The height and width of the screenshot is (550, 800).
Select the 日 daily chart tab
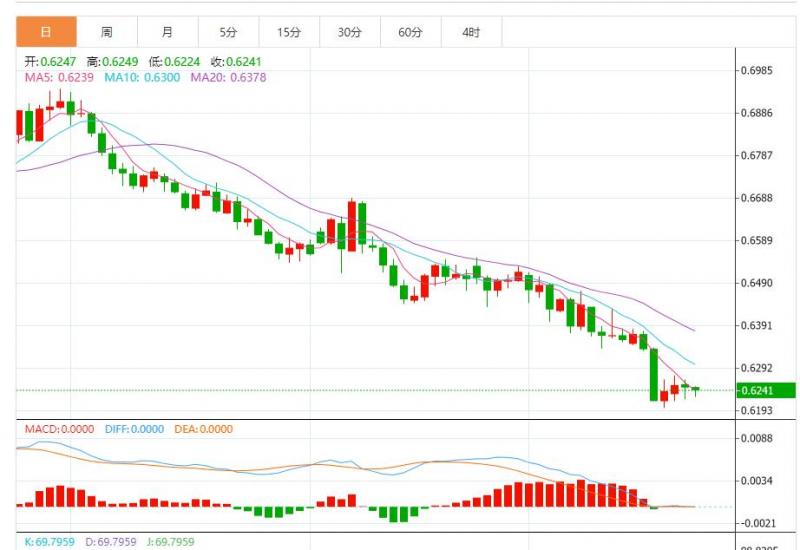pos(46,32)
